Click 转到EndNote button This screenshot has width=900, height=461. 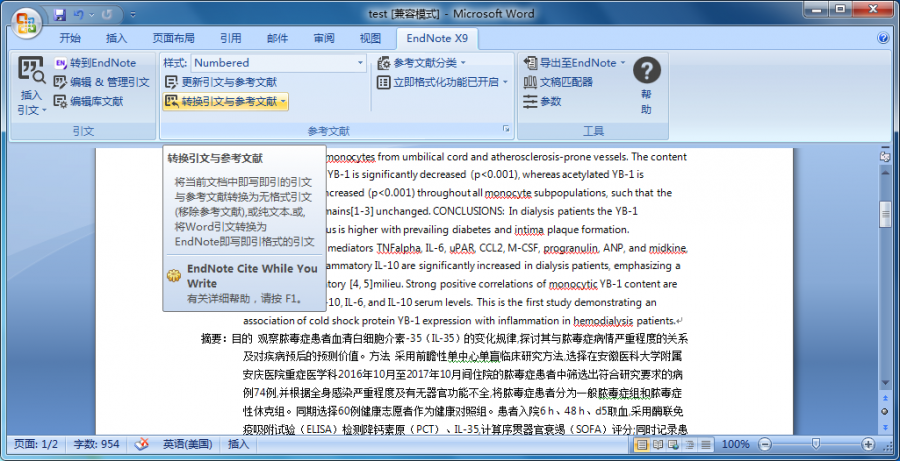95,63
